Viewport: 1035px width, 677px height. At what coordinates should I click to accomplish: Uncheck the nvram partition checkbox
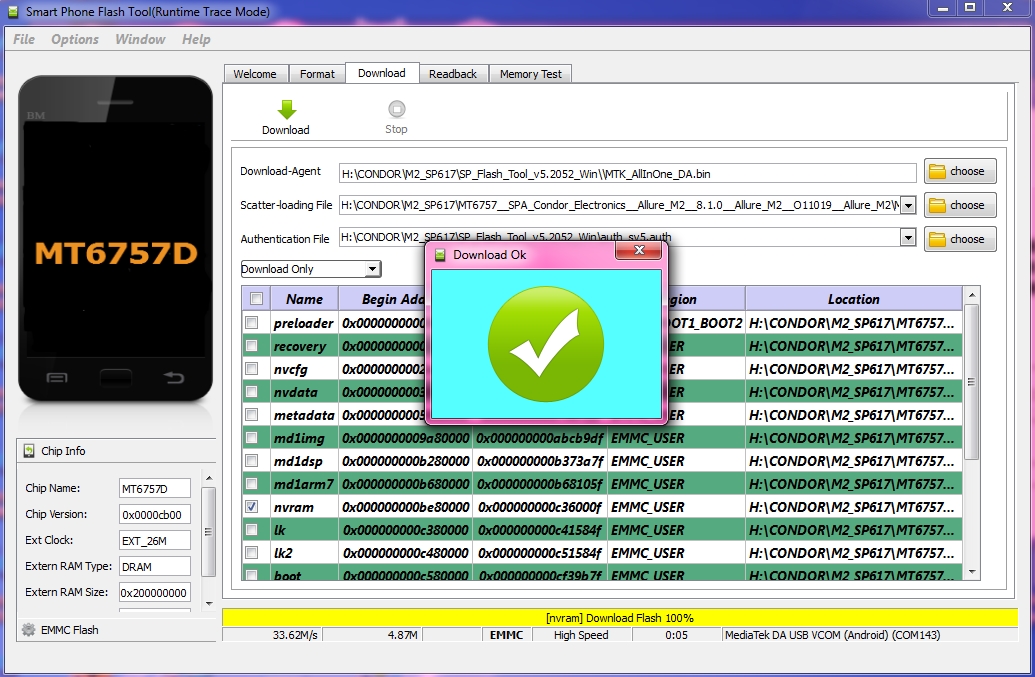pos(252,507)
